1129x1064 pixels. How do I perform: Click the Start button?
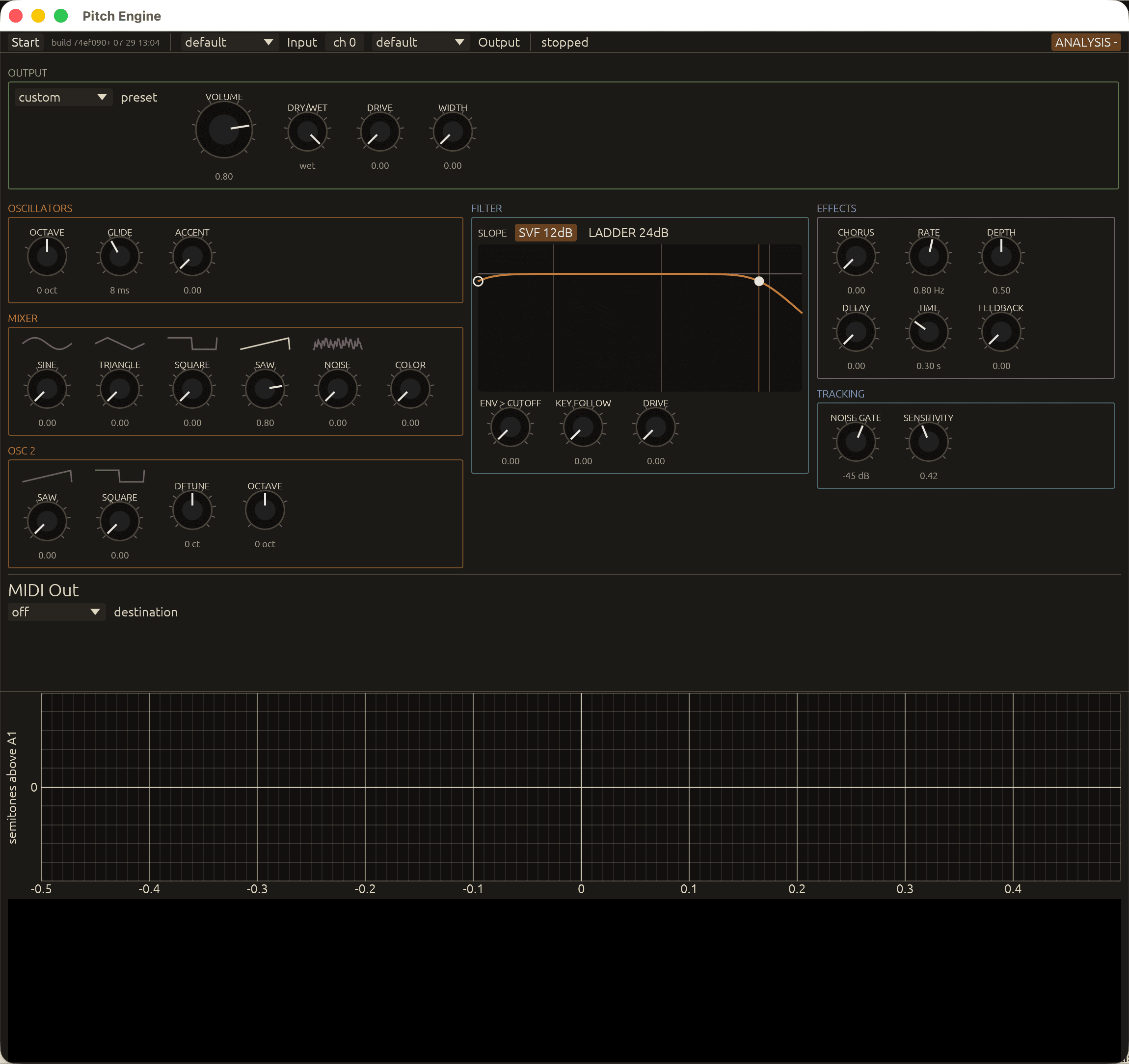[26, 43]
